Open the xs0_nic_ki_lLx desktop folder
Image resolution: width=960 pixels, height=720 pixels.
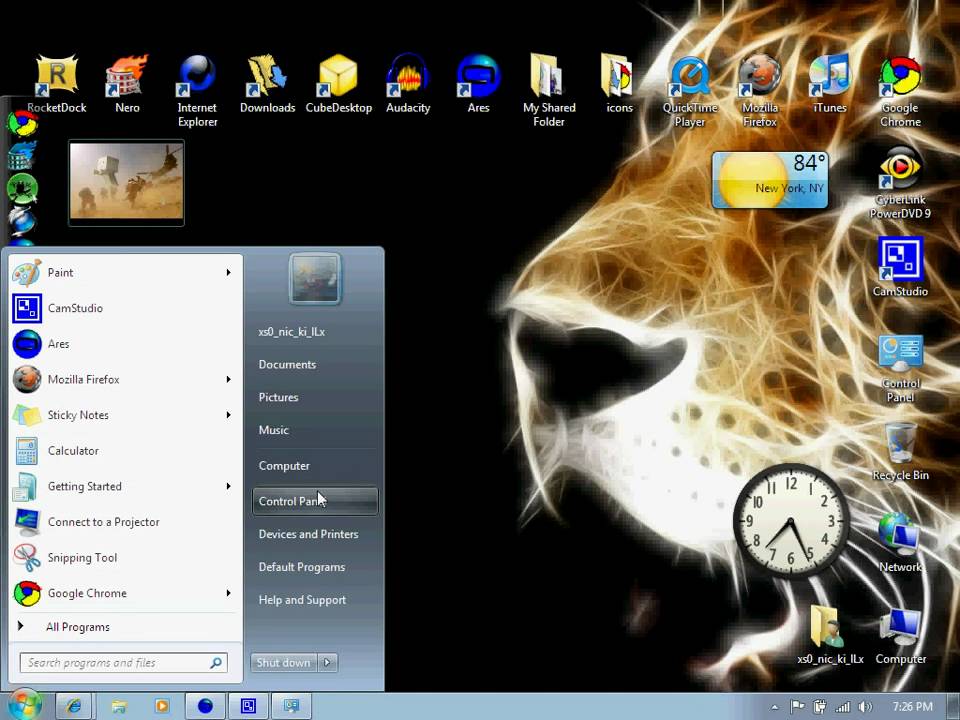point(830,636)
